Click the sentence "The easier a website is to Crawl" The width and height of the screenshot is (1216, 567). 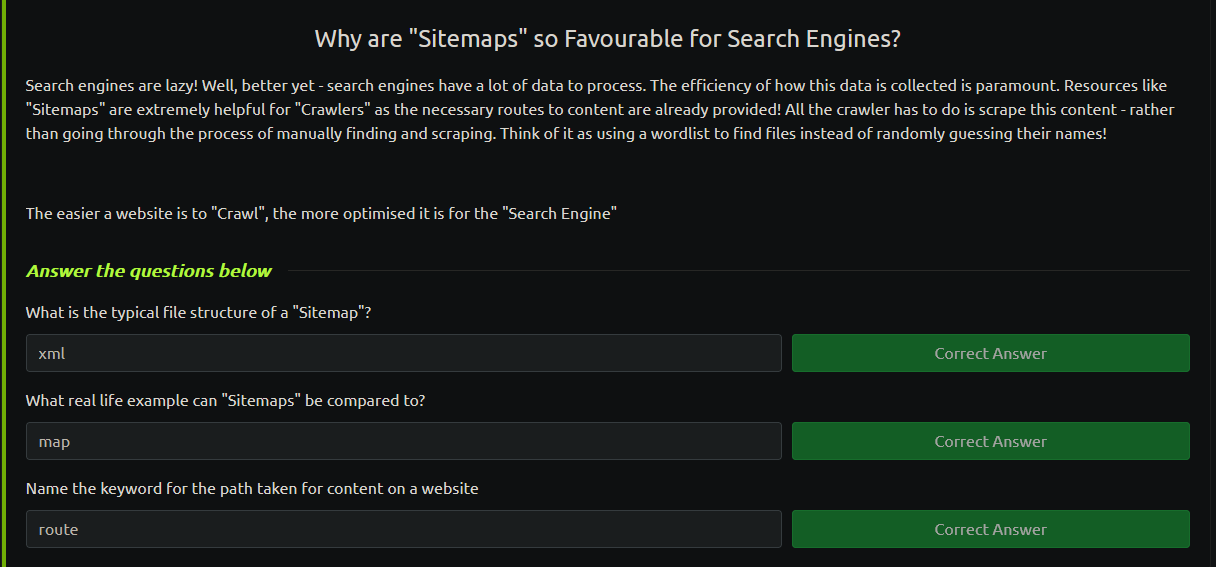coord(321,214)
